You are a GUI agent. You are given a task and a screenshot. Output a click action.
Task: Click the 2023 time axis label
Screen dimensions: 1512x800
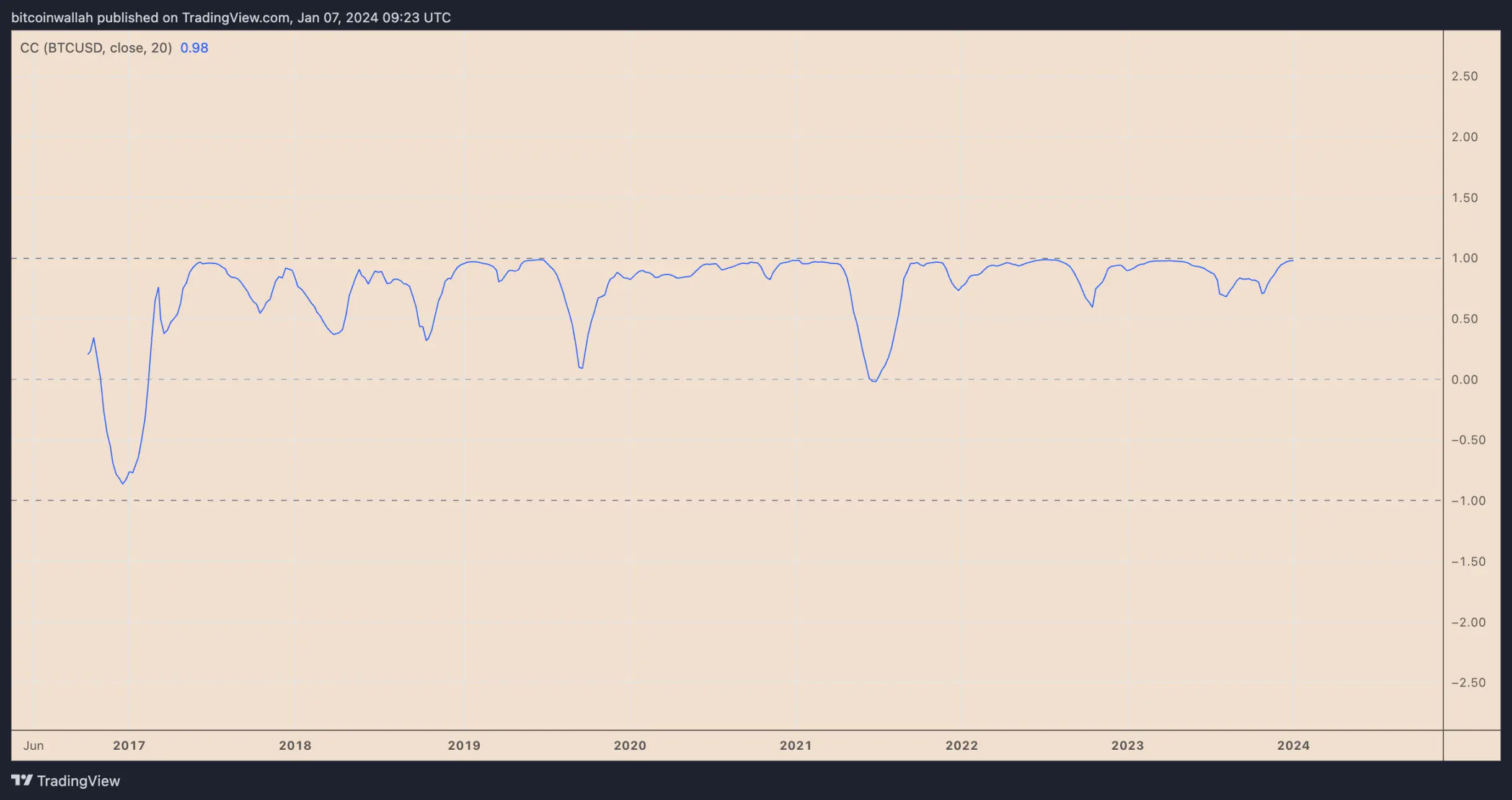[x=1128, y=745]
